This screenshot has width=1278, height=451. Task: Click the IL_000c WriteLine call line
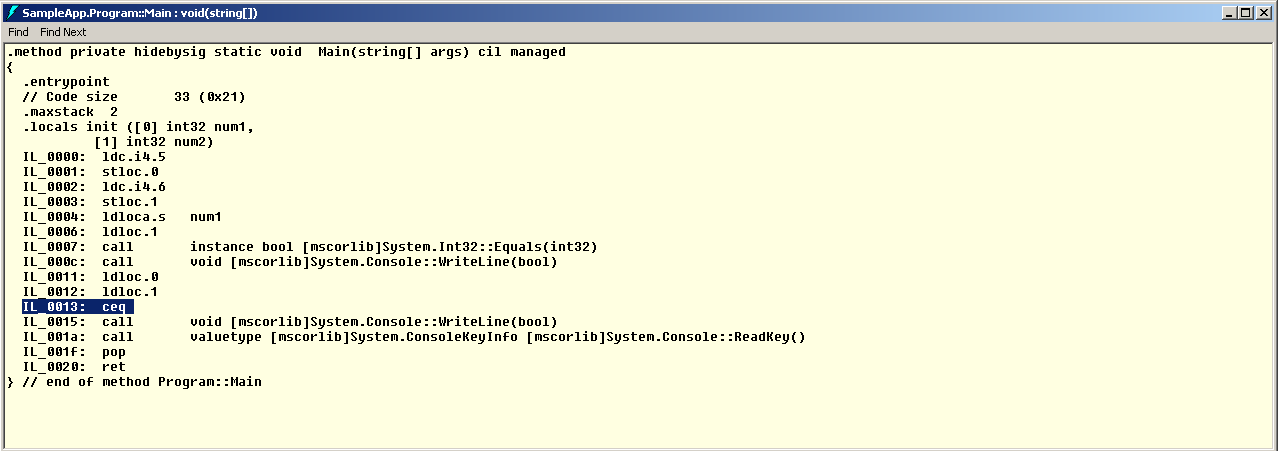tap(290, 262)
